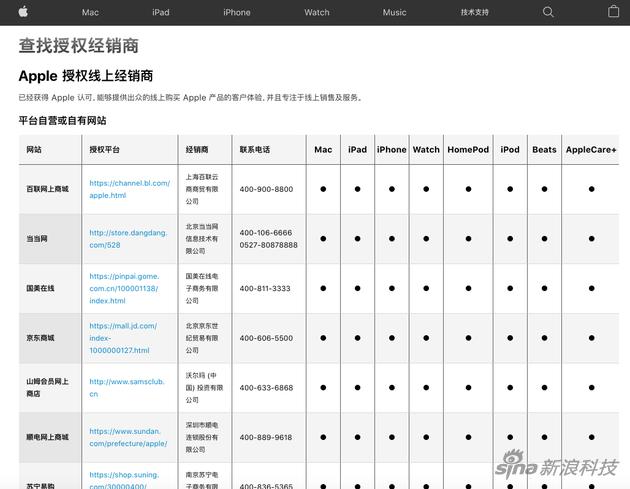Click the Mac dot in 百联网上商城 row
Screen dimensions: 630x489
pyautogui.click(x=323, y=189)
